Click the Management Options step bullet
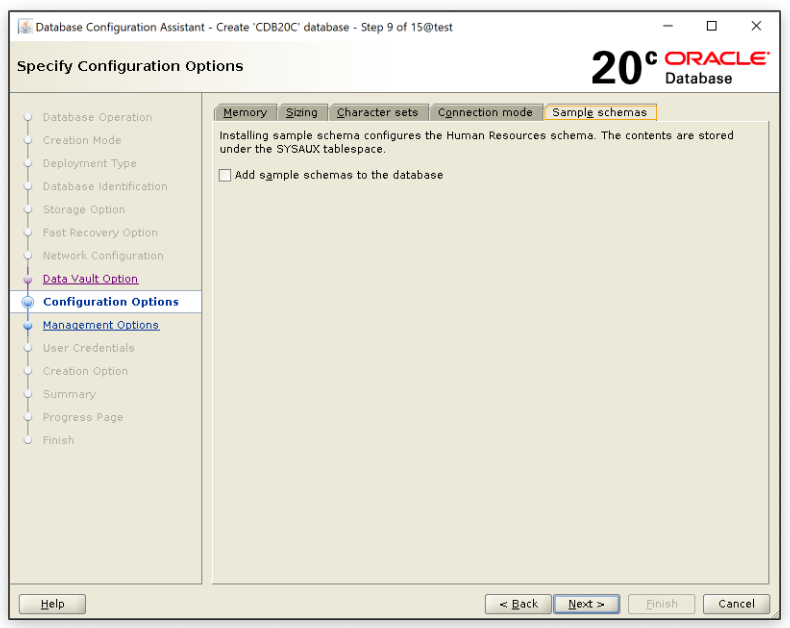 [28, 326]
